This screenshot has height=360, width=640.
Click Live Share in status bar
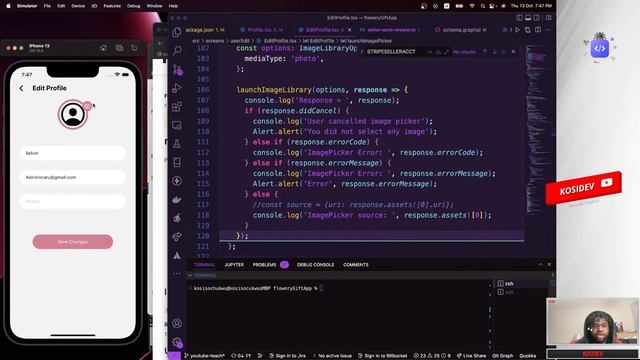471,356
